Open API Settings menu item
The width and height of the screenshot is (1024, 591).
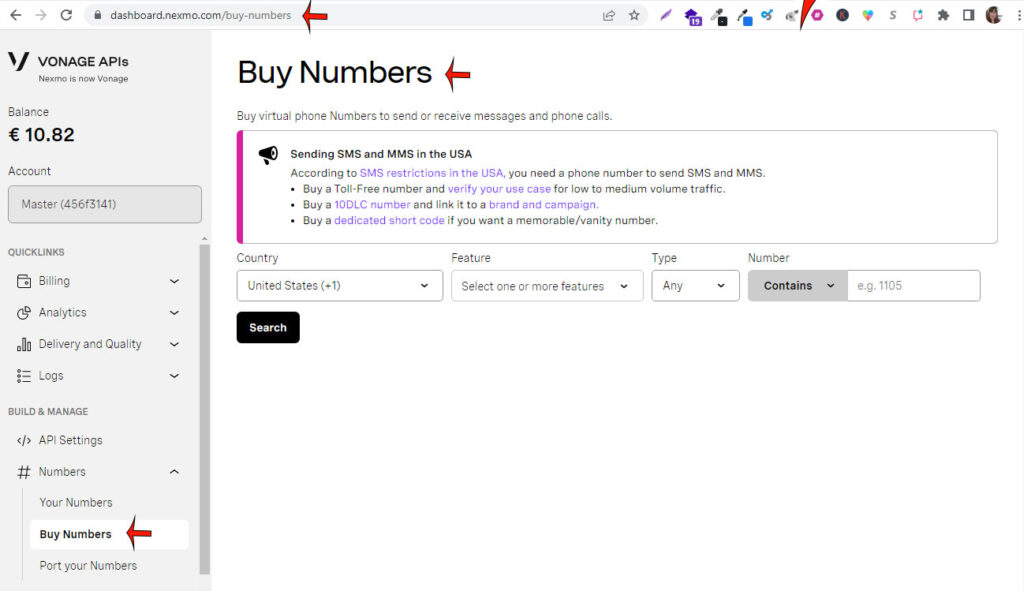71,440
